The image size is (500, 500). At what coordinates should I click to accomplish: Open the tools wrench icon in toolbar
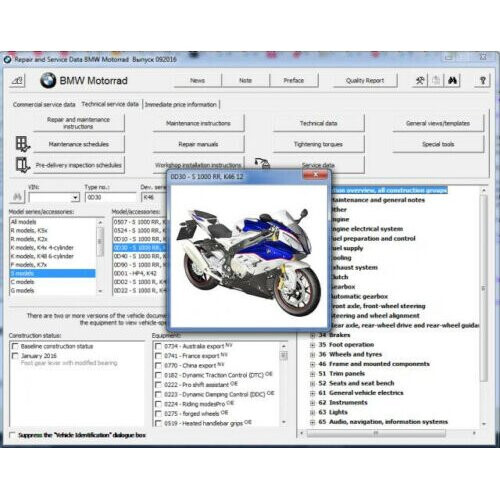(420, 80)
